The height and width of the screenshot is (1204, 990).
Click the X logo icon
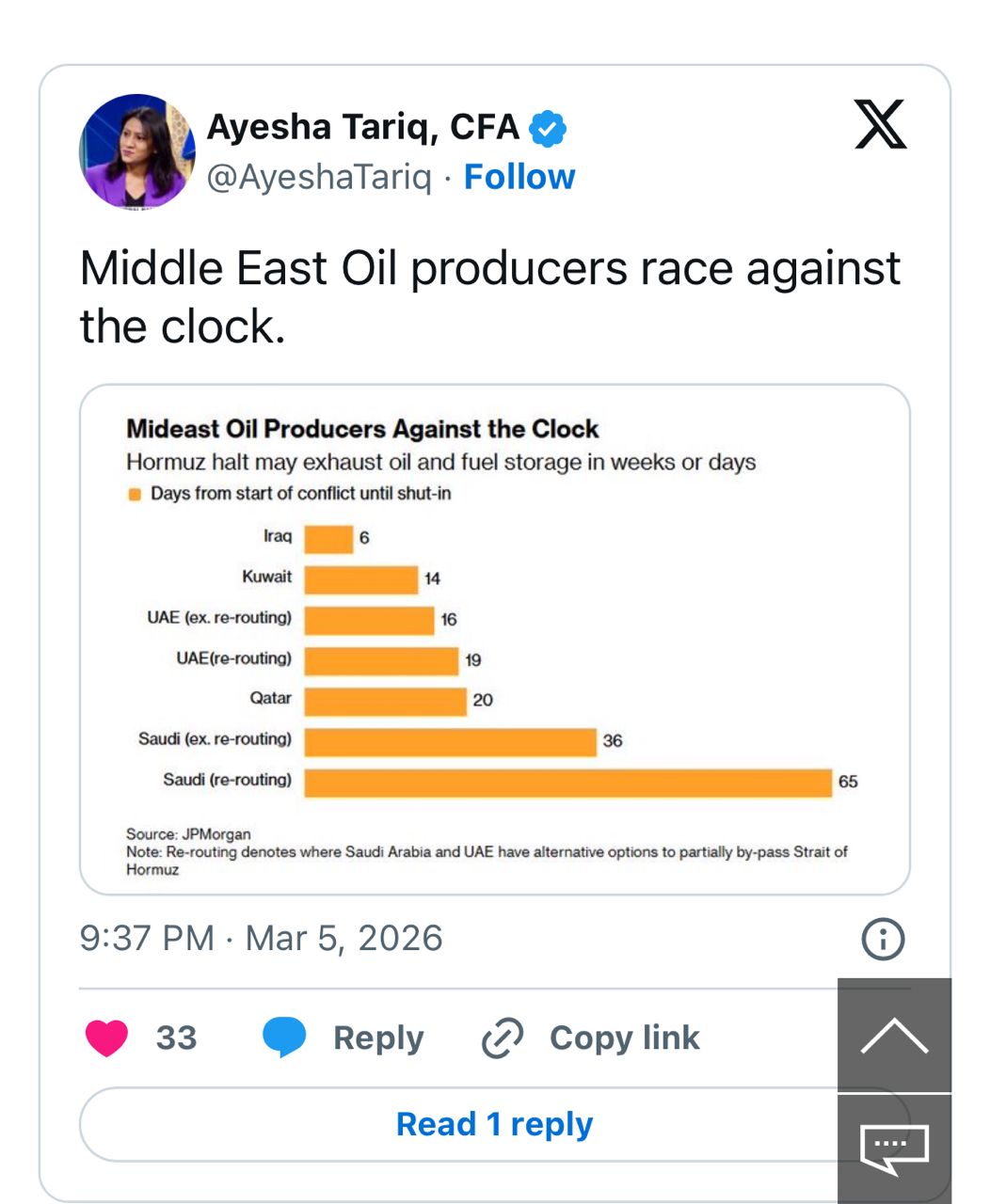pyautogui.click(x=880, y=125)
